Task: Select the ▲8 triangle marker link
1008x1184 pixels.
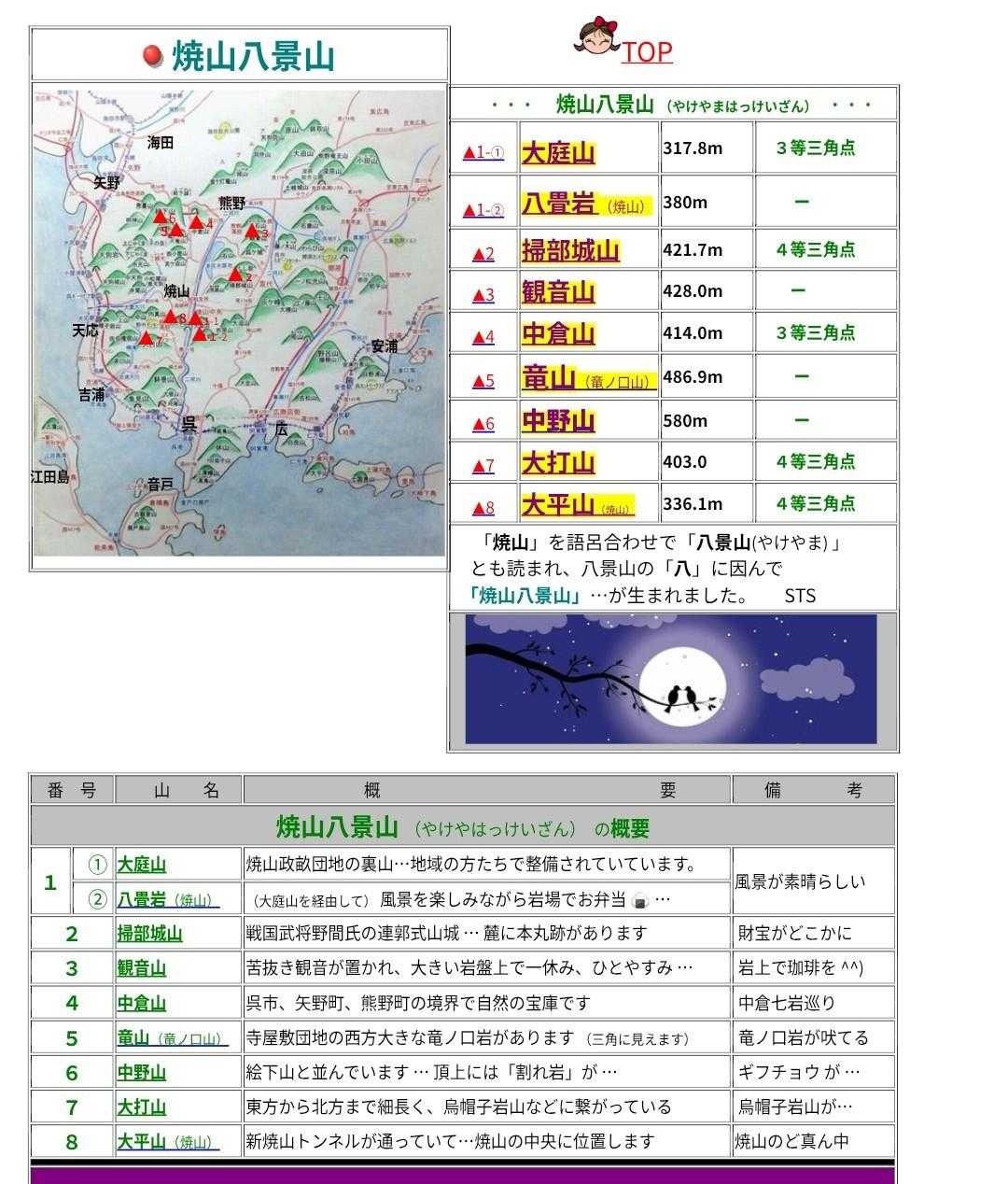Action: [x=483, y=507]
